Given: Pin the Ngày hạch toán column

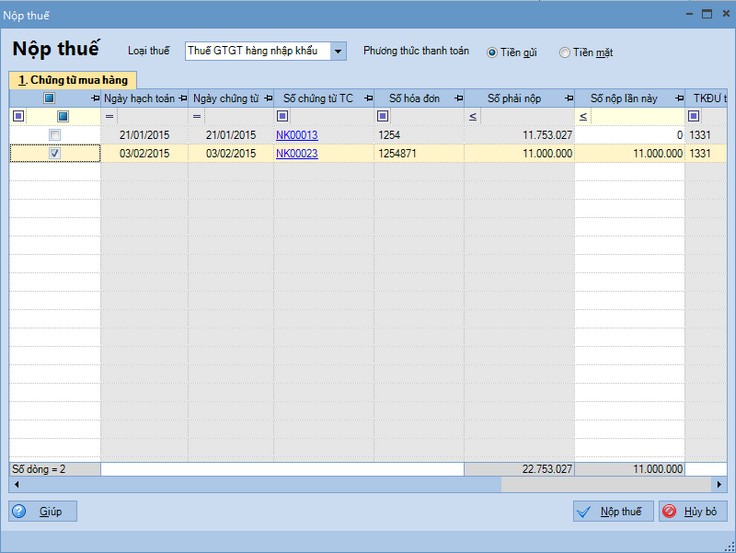Looking at the screenshot, I should pyautogui.click(x=183, y=98).
